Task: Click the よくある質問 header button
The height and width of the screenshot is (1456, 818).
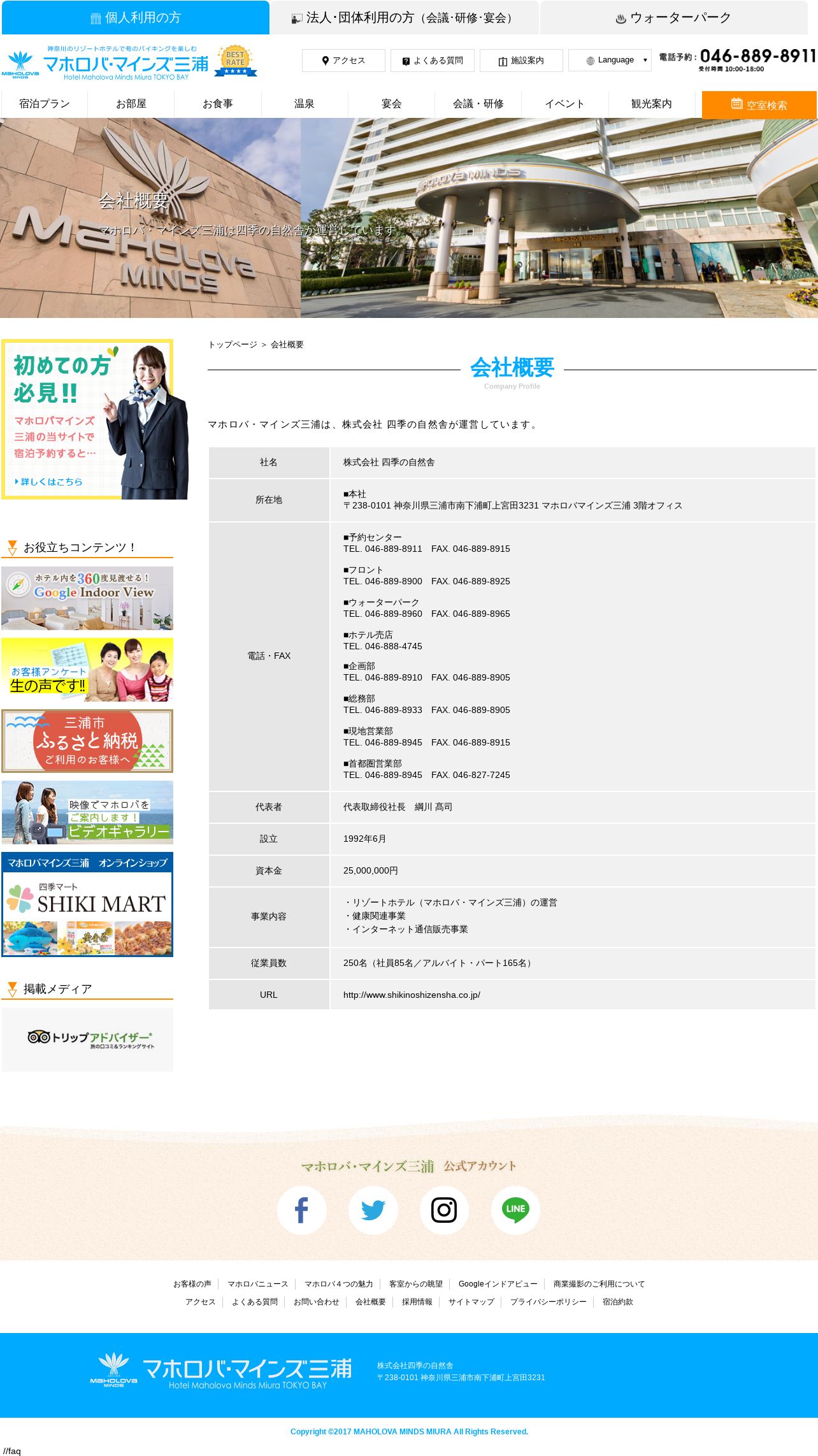Action: click(432, 61)
